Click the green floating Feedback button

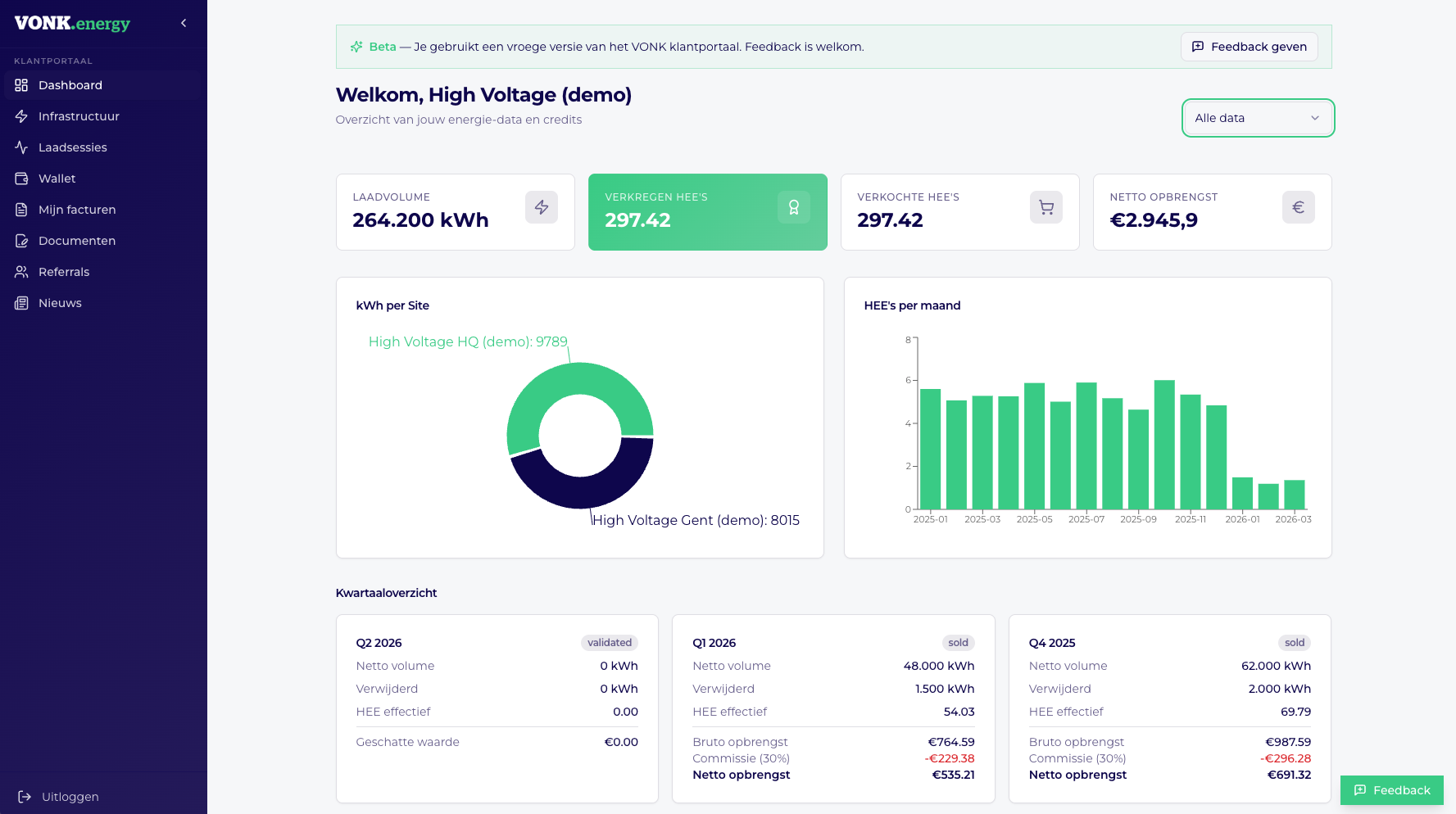[x=1392, y=790]
